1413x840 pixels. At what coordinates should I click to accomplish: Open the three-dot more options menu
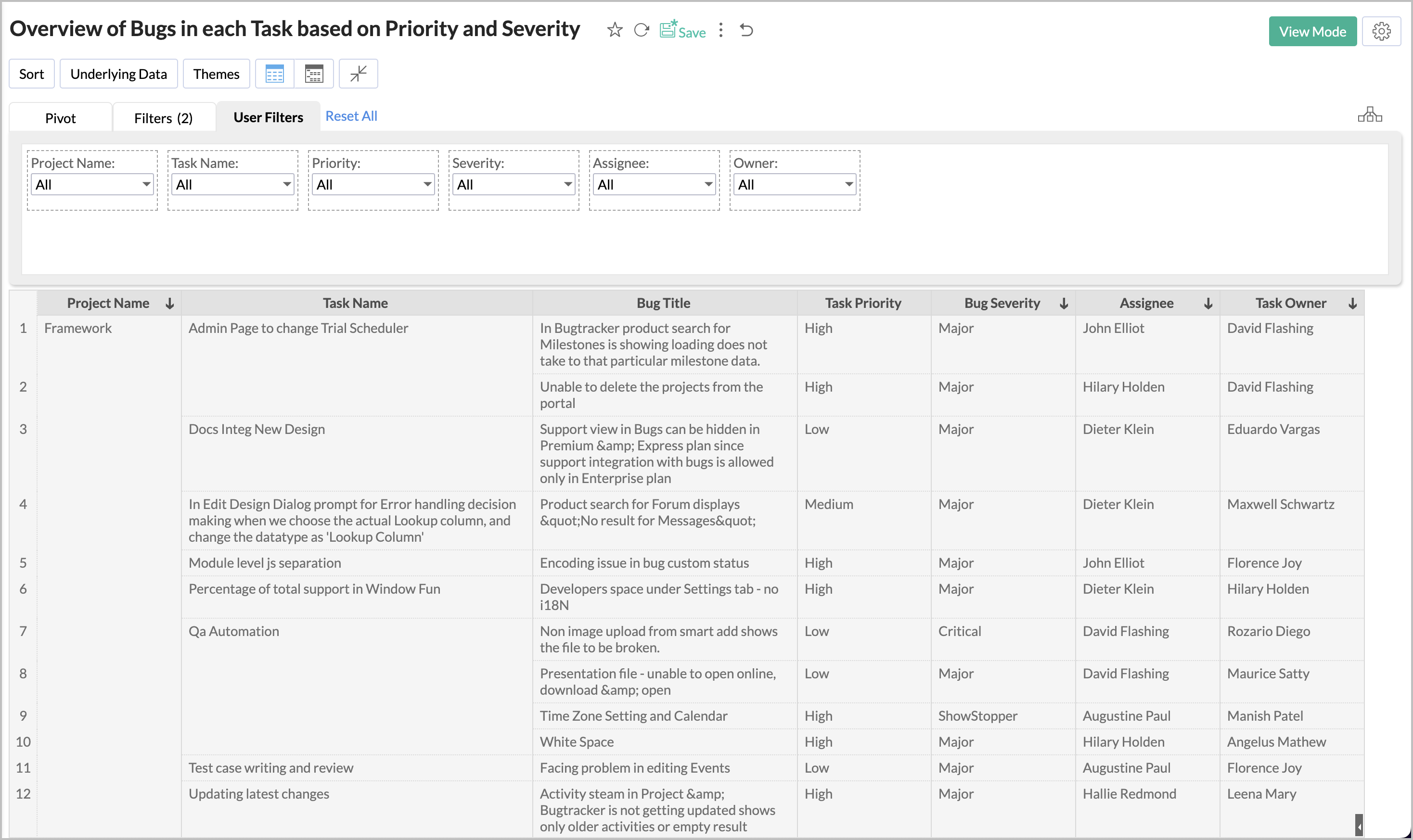720,31
